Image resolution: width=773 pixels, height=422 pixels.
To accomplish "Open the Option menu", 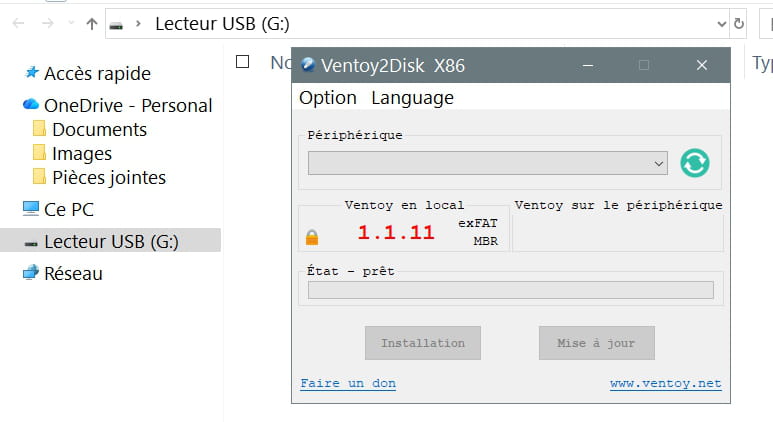I will [328, 97].
